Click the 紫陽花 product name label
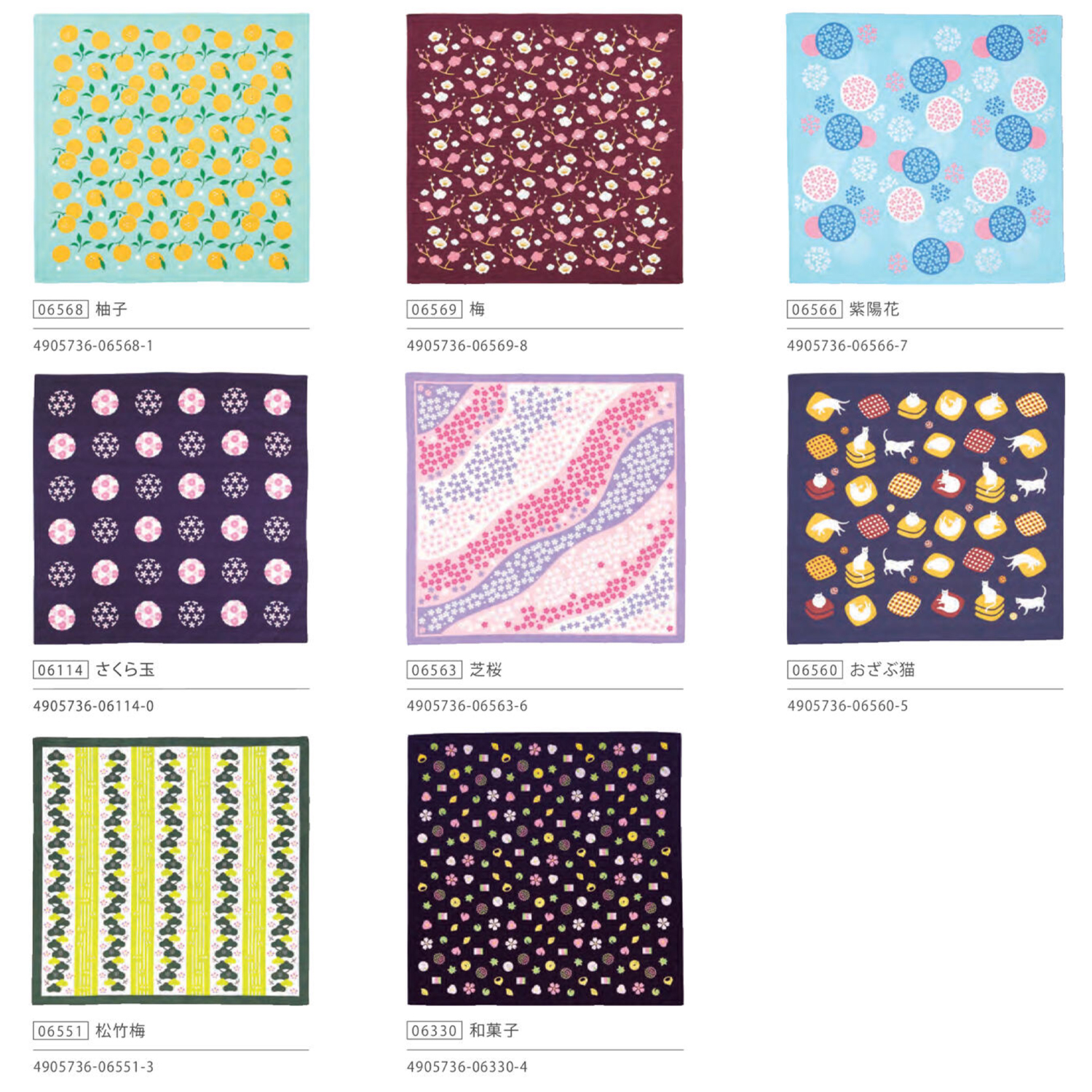The image size is (1092, 1092). click(x=874, y=309)
